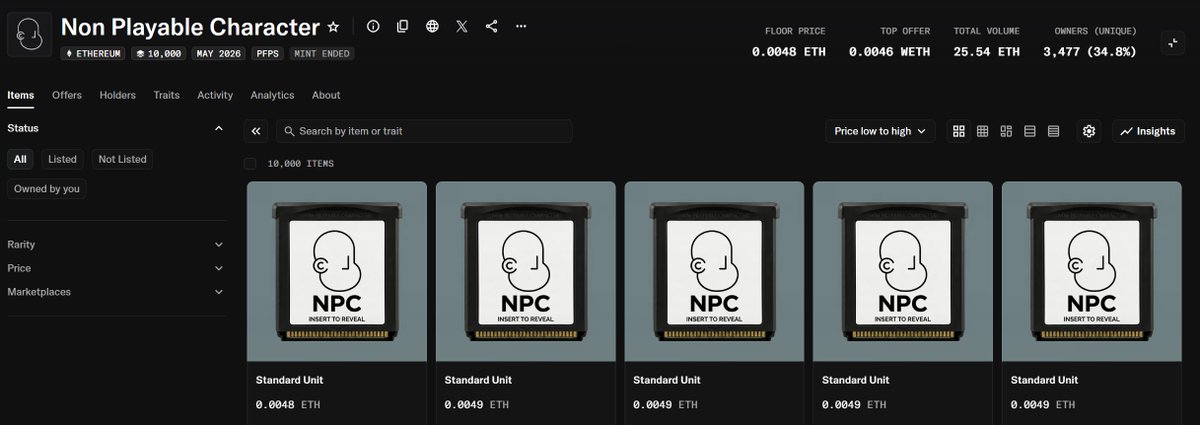
Task: Filter by Listed status
Action: [62, 159]
